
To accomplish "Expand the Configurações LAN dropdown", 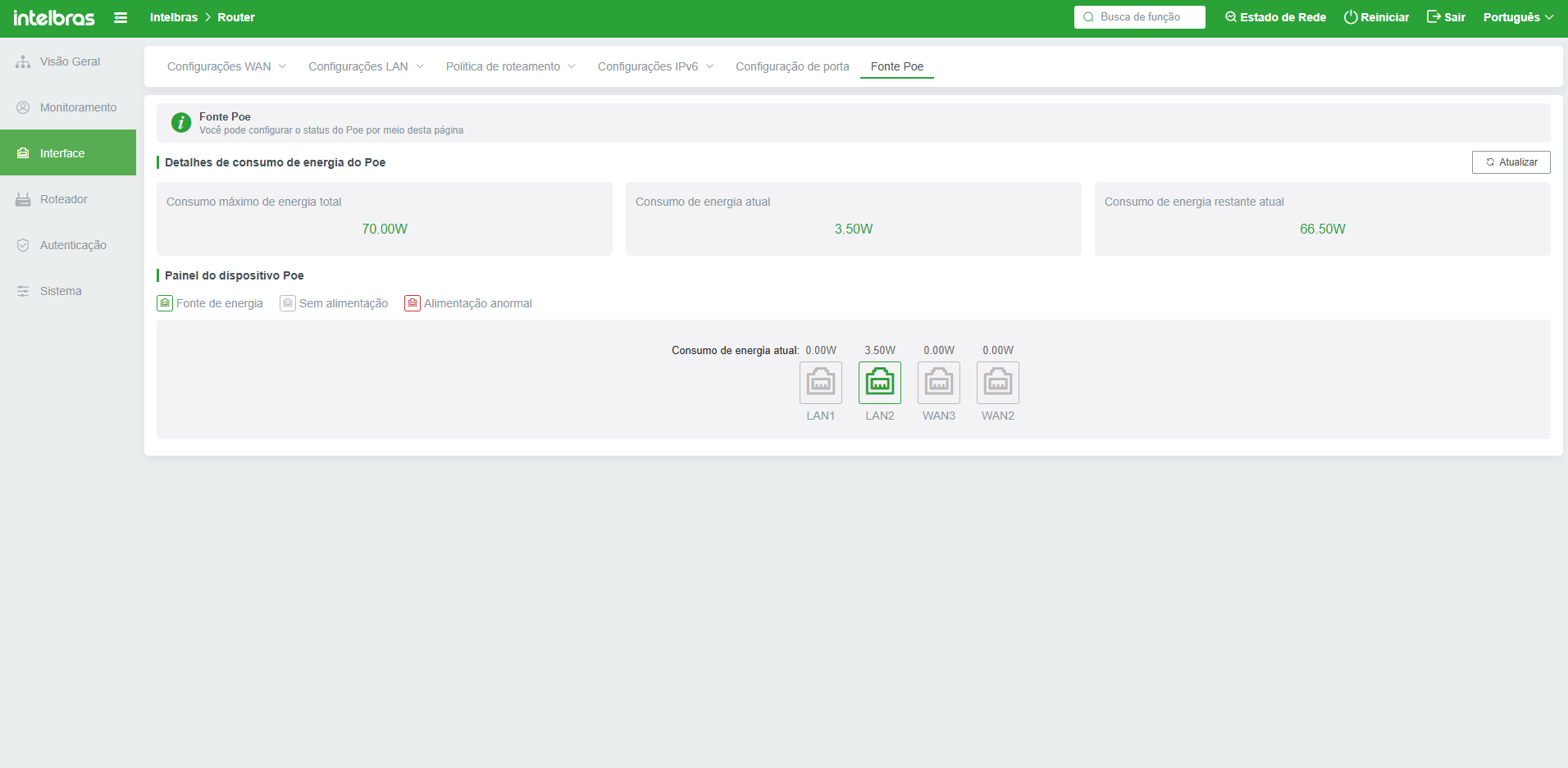I will 366,66.
